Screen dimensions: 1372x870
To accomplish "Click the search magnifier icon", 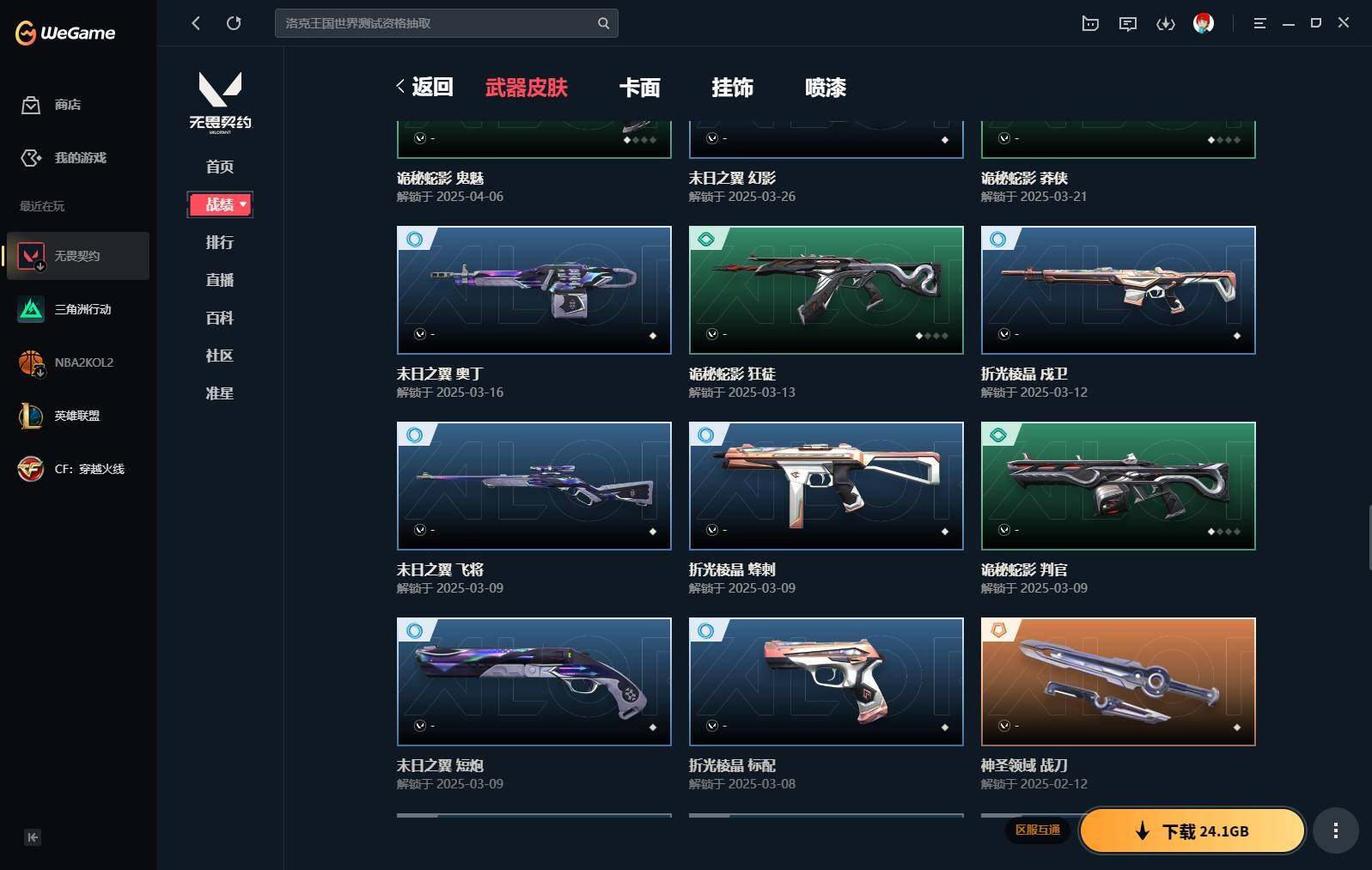I will 603,23.
